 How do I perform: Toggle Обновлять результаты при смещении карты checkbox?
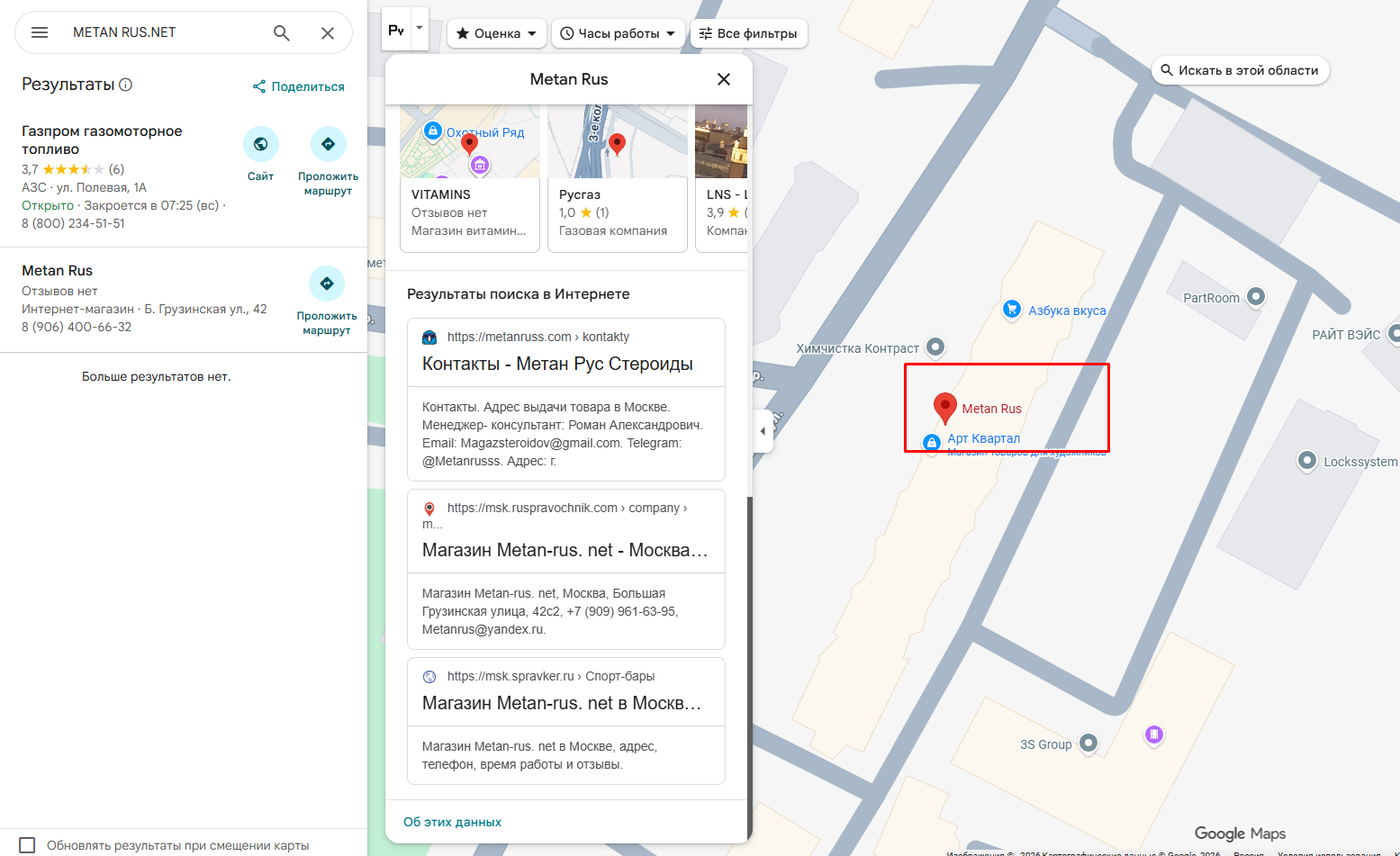[28, 845]
